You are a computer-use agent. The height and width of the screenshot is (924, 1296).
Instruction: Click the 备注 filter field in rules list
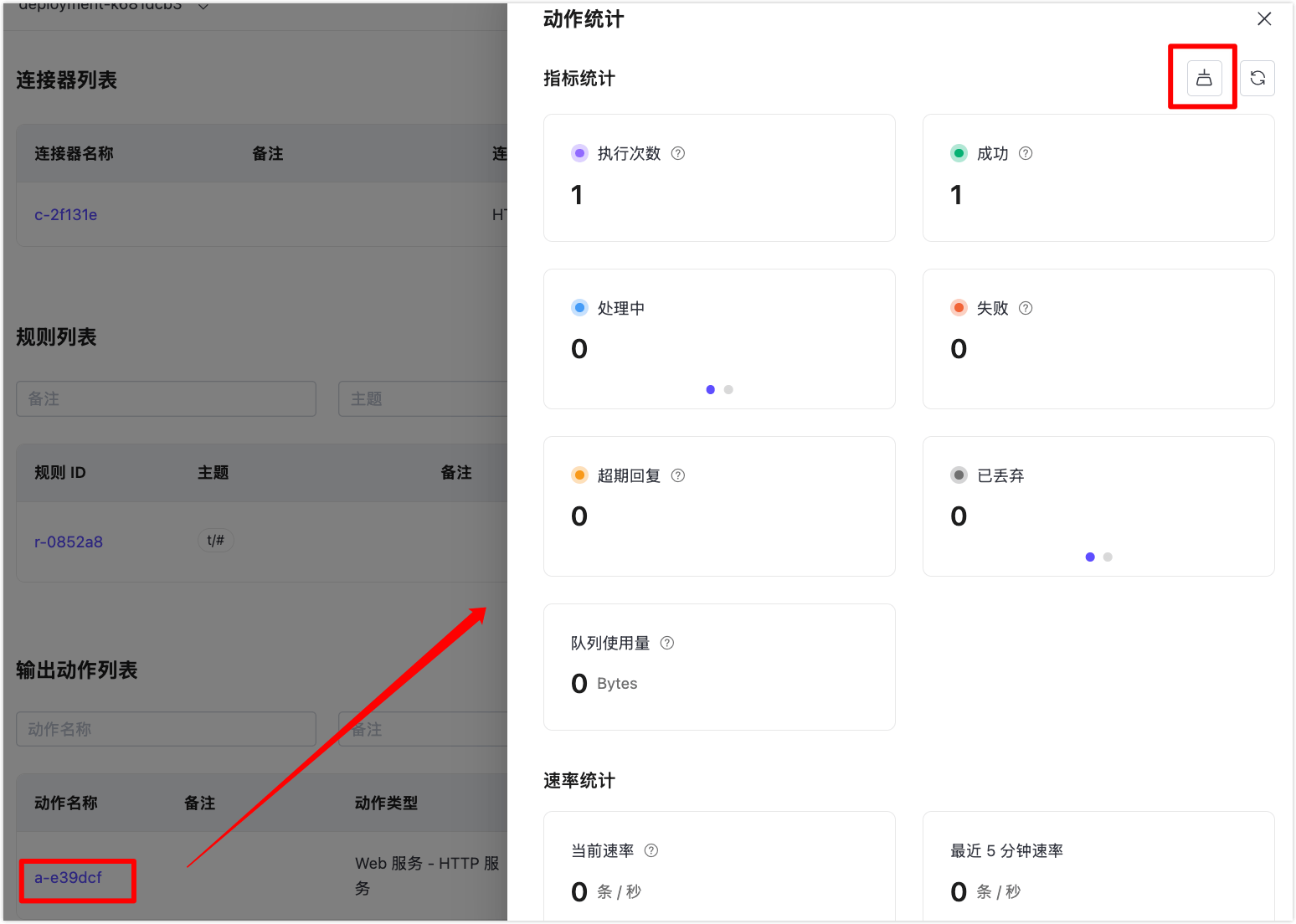166,399
